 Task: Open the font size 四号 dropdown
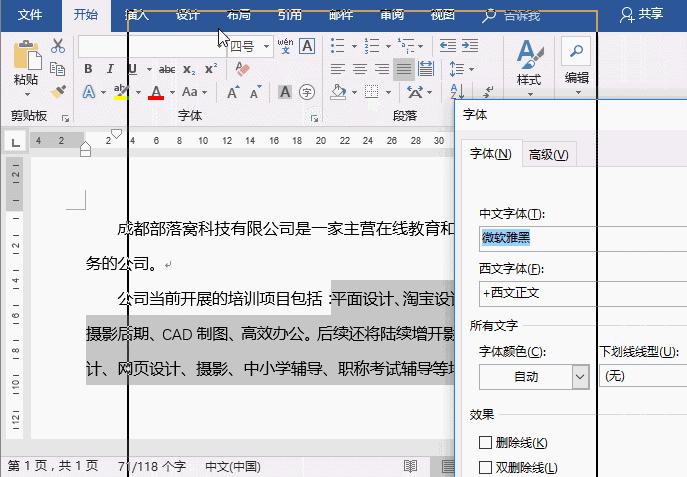(x=266, y=46)
